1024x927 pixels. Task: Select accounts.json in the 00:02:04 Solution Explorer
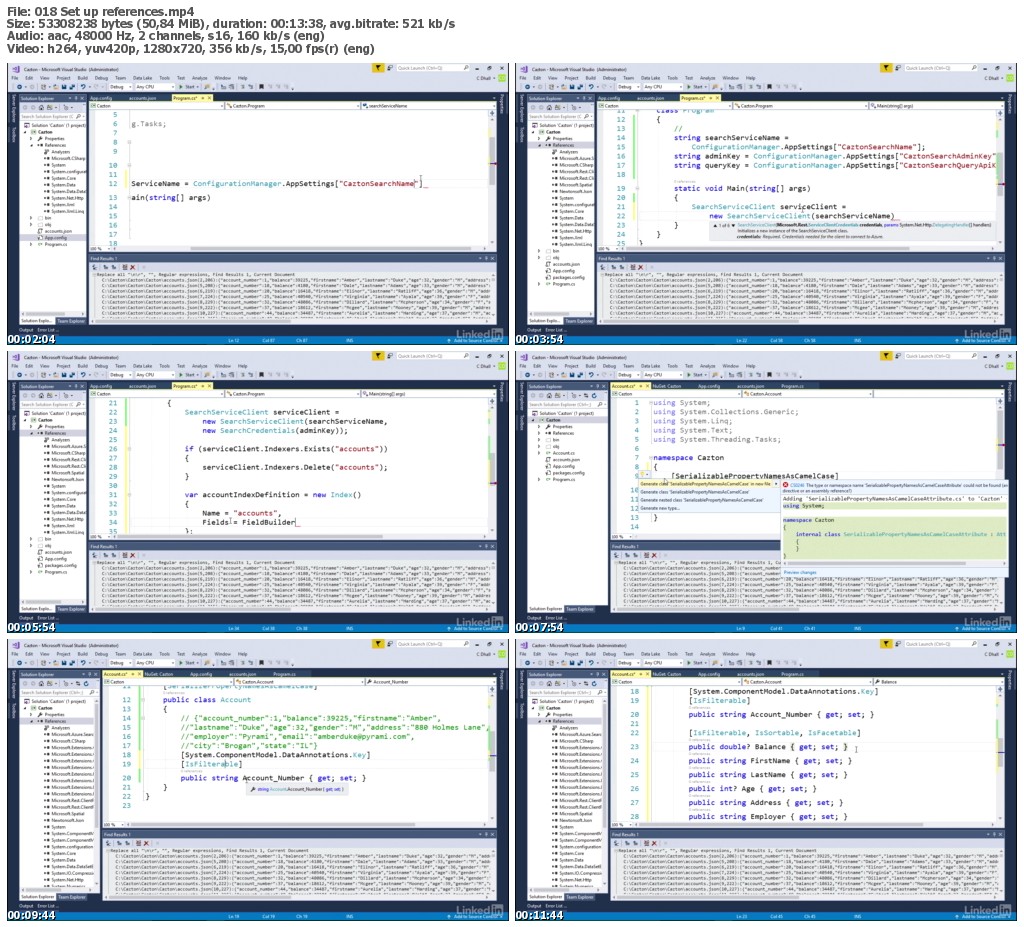pyautogui.click(x=57, y=231)
